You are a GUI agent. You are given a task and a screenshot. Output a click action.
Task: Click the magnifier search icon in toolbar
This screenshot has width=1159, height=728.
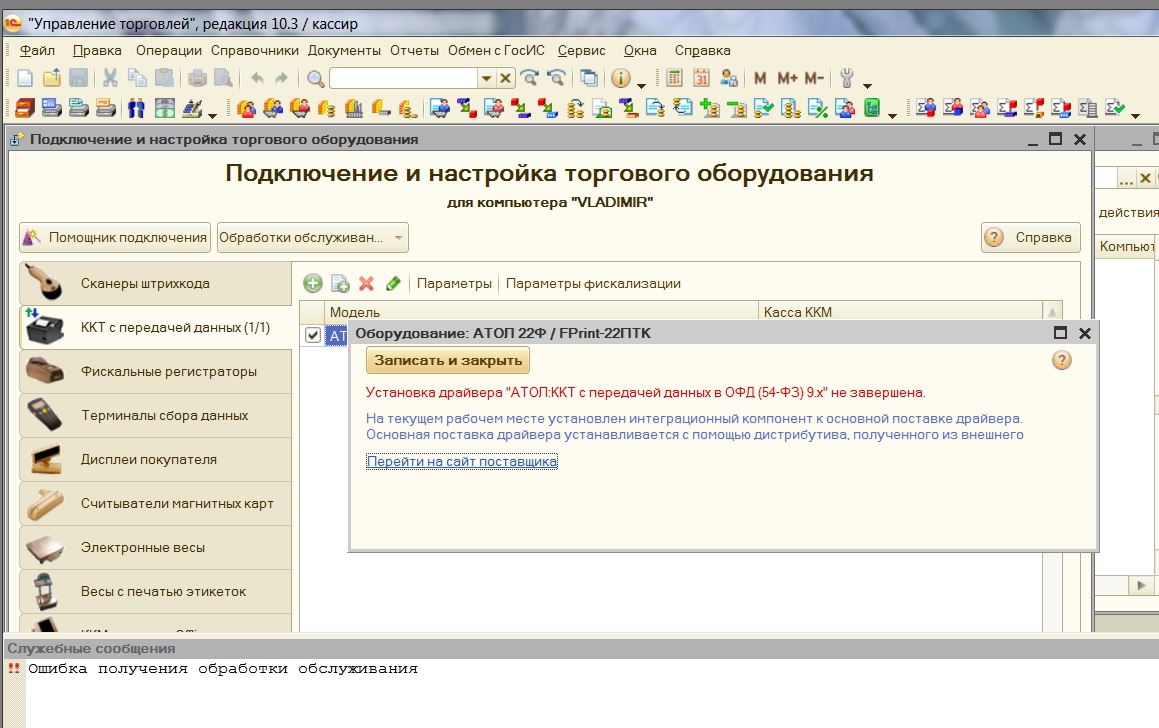point(316,78)
